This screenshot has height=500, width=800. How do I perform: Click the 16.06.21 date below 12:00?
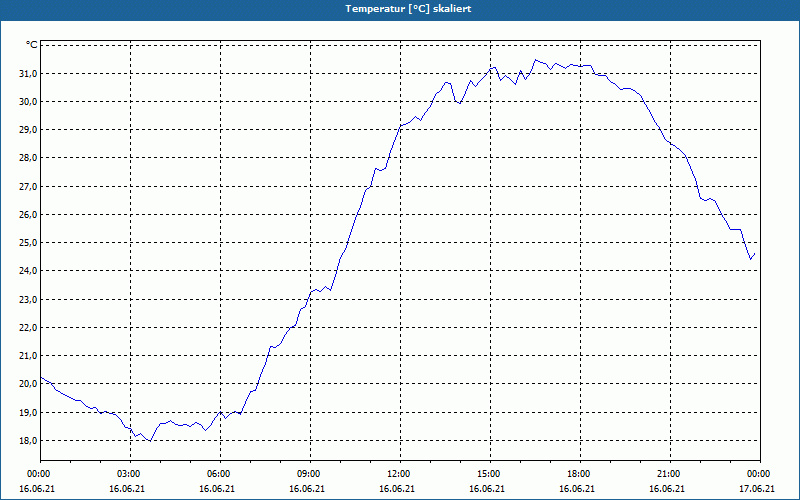tap(397, 489)
